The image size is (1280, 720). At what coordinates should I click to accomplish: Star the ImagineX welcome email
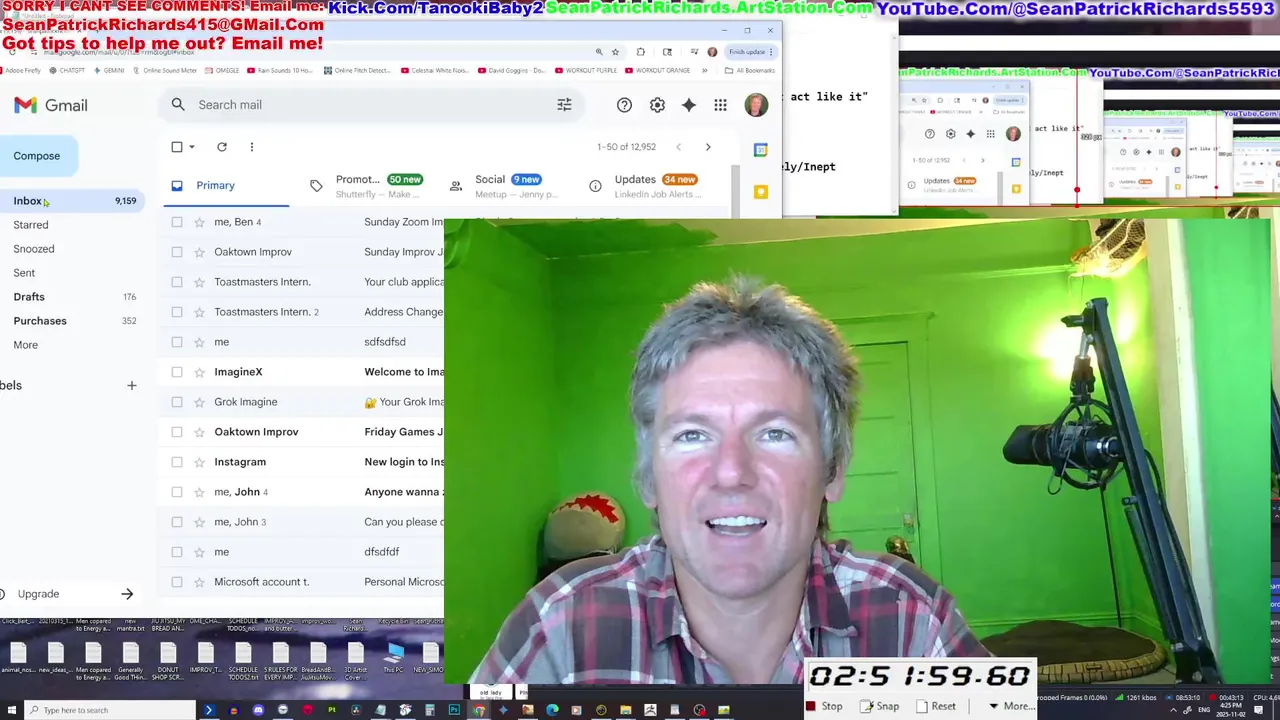tap(199, 372)
